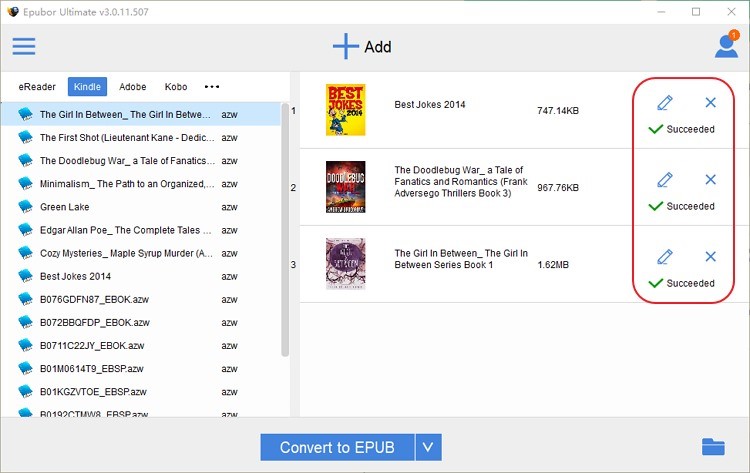Click 1.62MB file size
Image resolution: width=750 pixels, height=473 pixels.
pos(553,264)
